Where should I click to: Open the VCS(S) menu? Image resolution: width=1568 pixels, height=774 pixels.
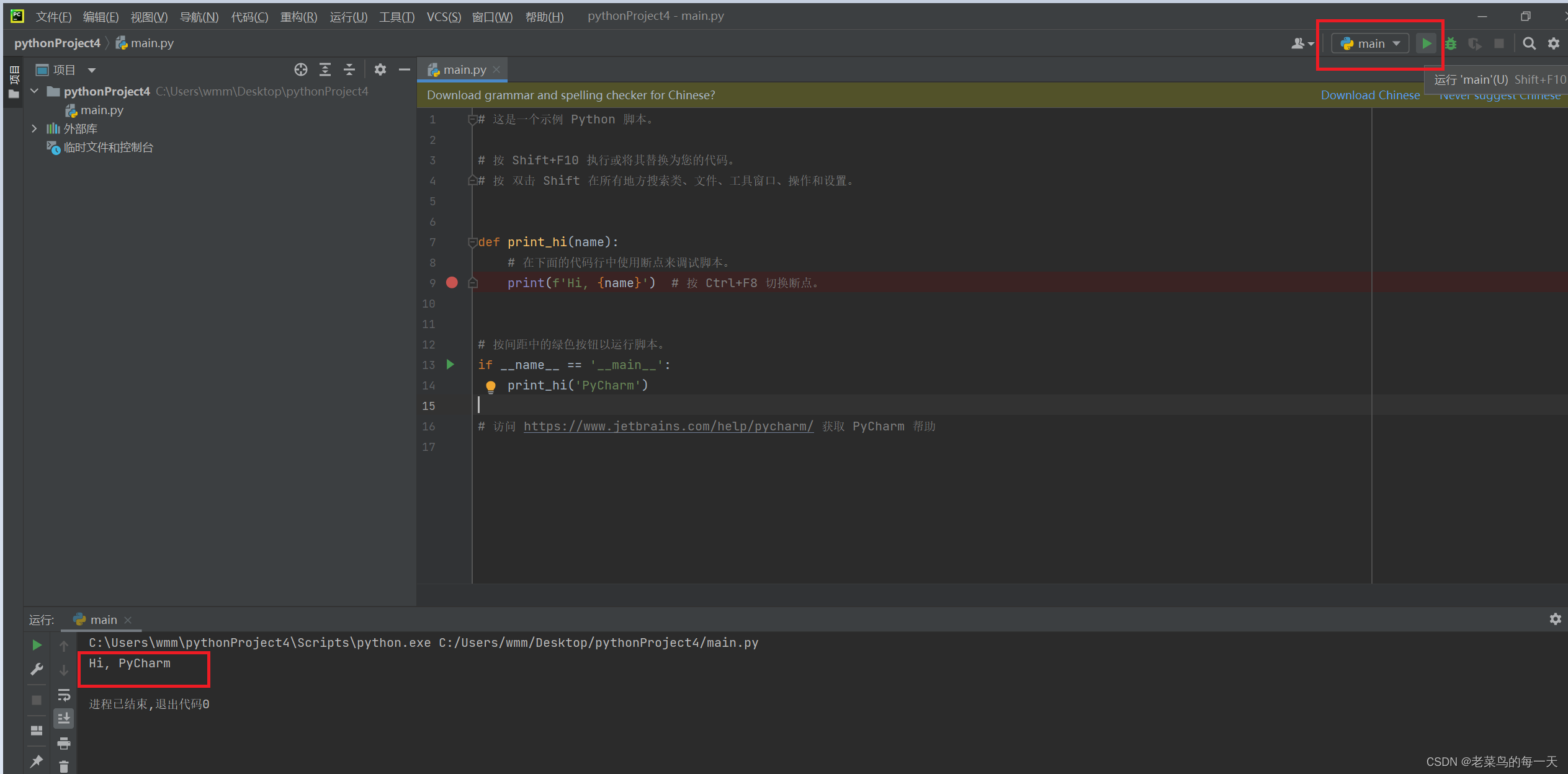point(444,17)
